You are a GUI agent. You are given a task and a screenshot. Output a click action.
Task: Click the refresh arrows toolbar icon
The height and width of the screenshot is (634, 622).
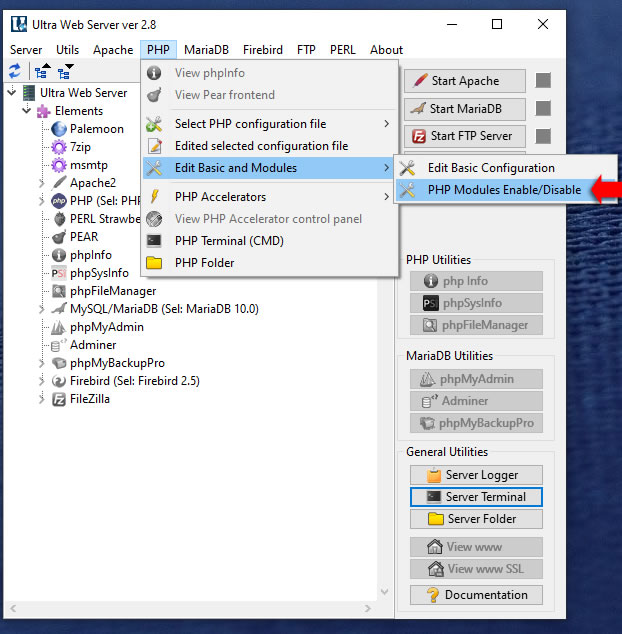click(15, 72)
